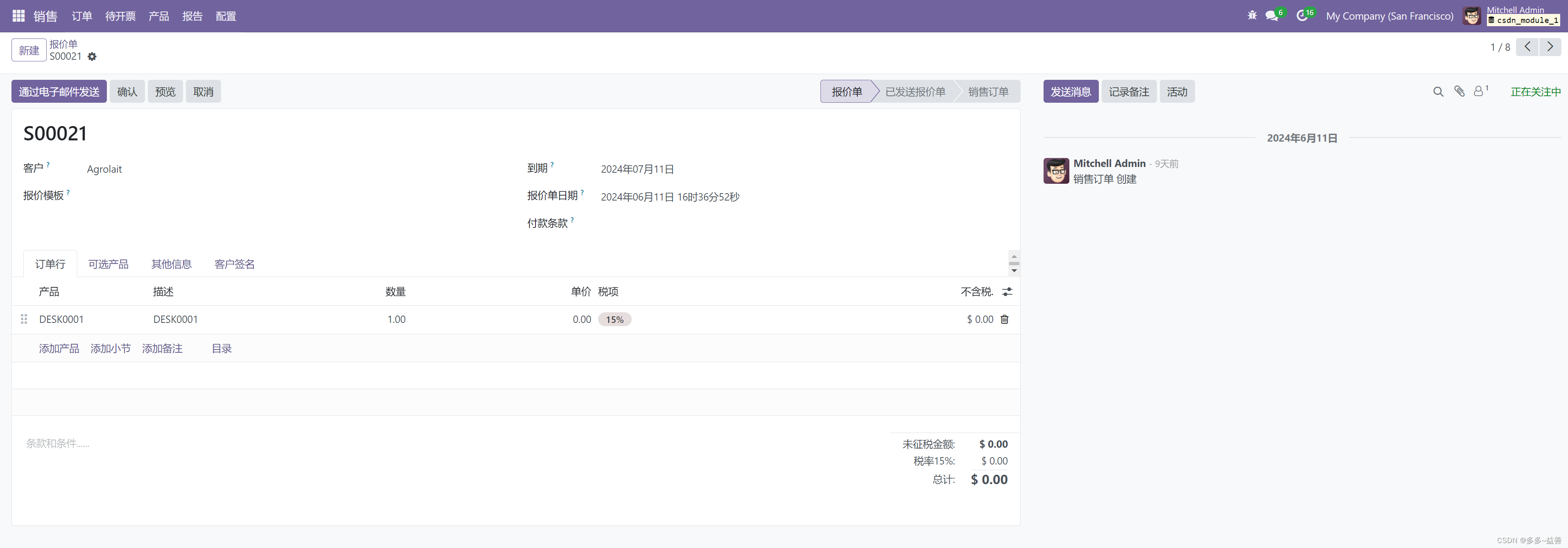
Task: Go to next record arrow
Action: pos(1550,47)
